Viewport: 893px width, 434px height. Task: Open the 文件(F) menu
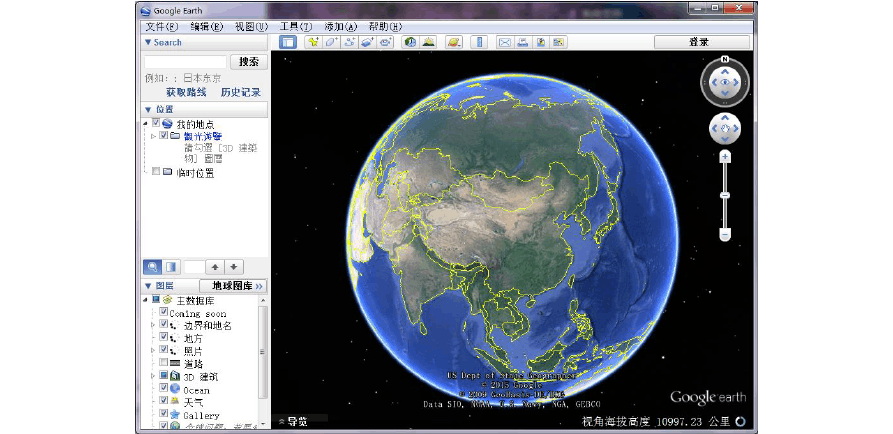point(162,27)
